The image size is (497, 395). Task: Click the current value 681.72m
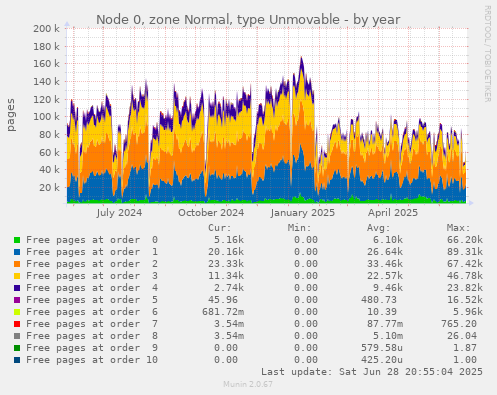click(x=223, y=312)
